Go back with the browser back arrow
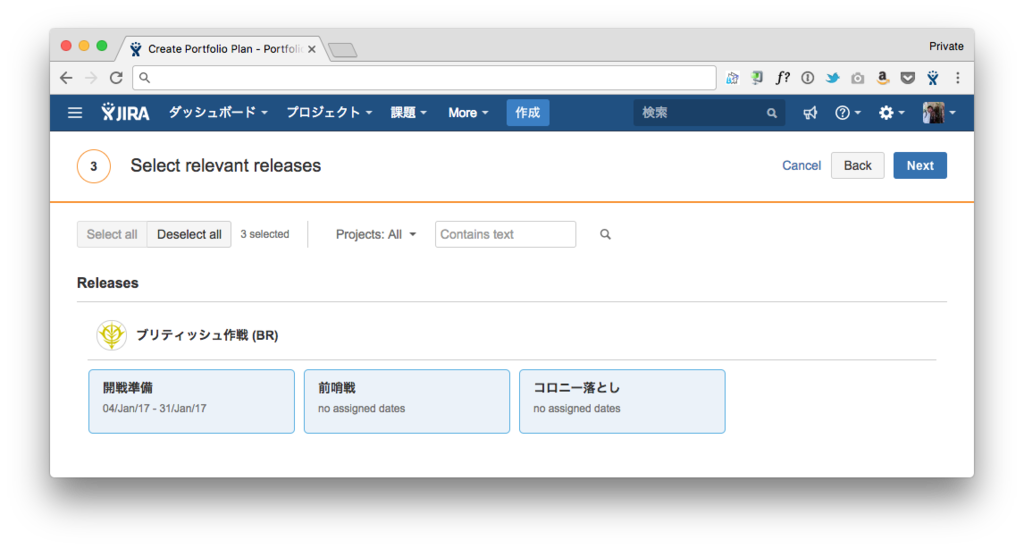 click(66, 78)
